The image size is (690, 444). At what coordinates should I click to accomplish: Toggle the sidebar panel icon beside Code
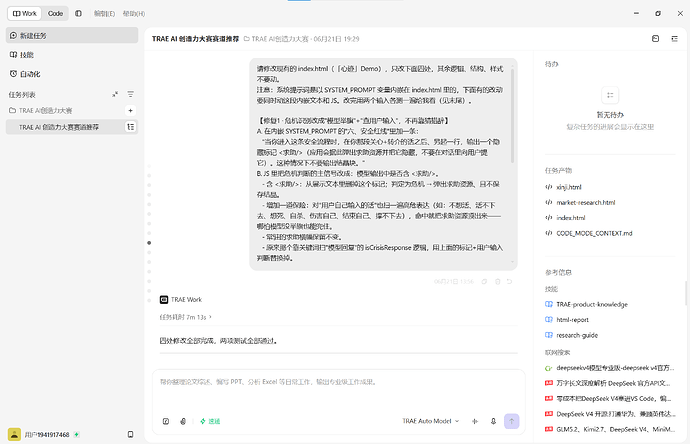tap(78, 14)
